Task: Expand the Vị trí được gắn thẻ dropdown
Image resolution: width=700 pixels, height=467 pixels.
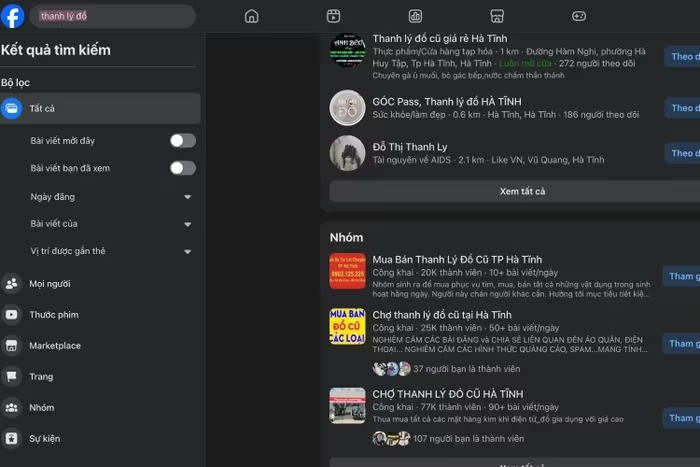Action: [x=188, y=251]
